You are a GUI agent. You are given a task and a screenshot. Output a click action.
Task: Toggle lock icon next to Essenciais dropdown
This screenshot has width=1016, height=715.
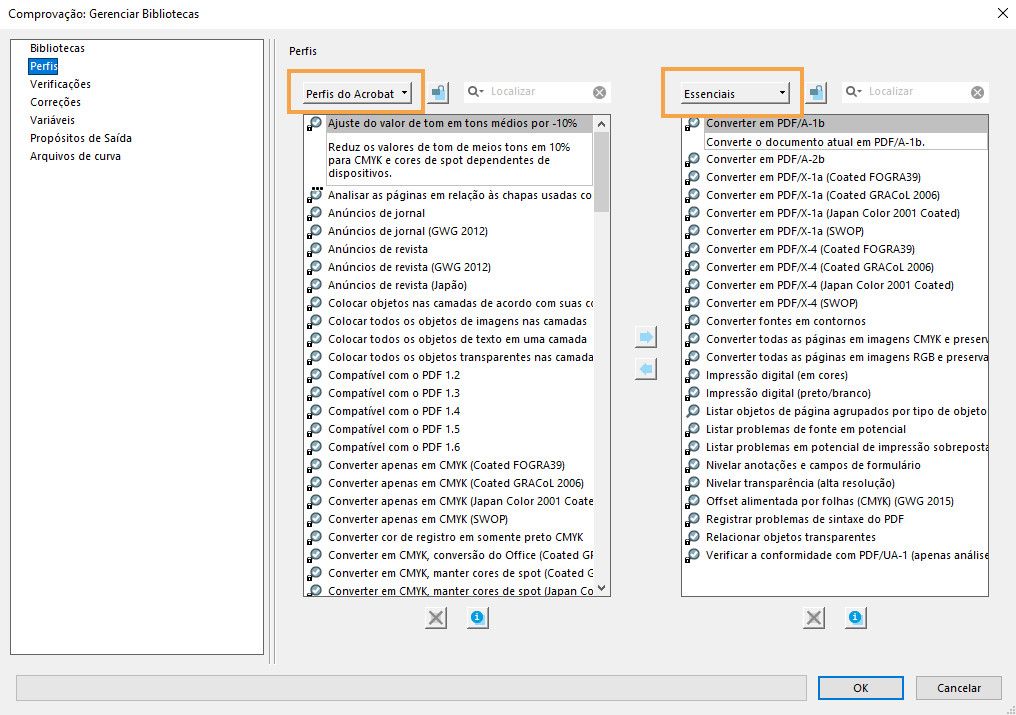(816, 93)
